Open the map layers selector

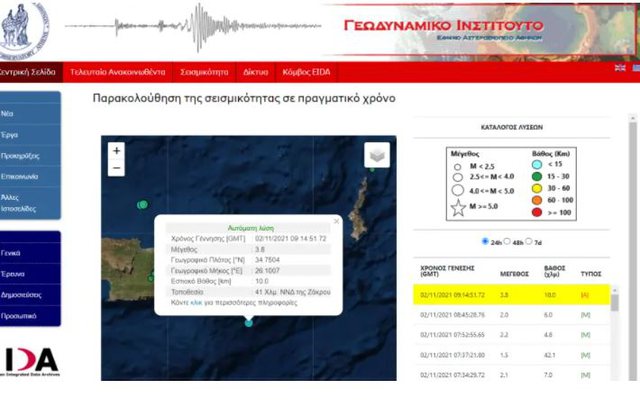(x=376, y=155)
